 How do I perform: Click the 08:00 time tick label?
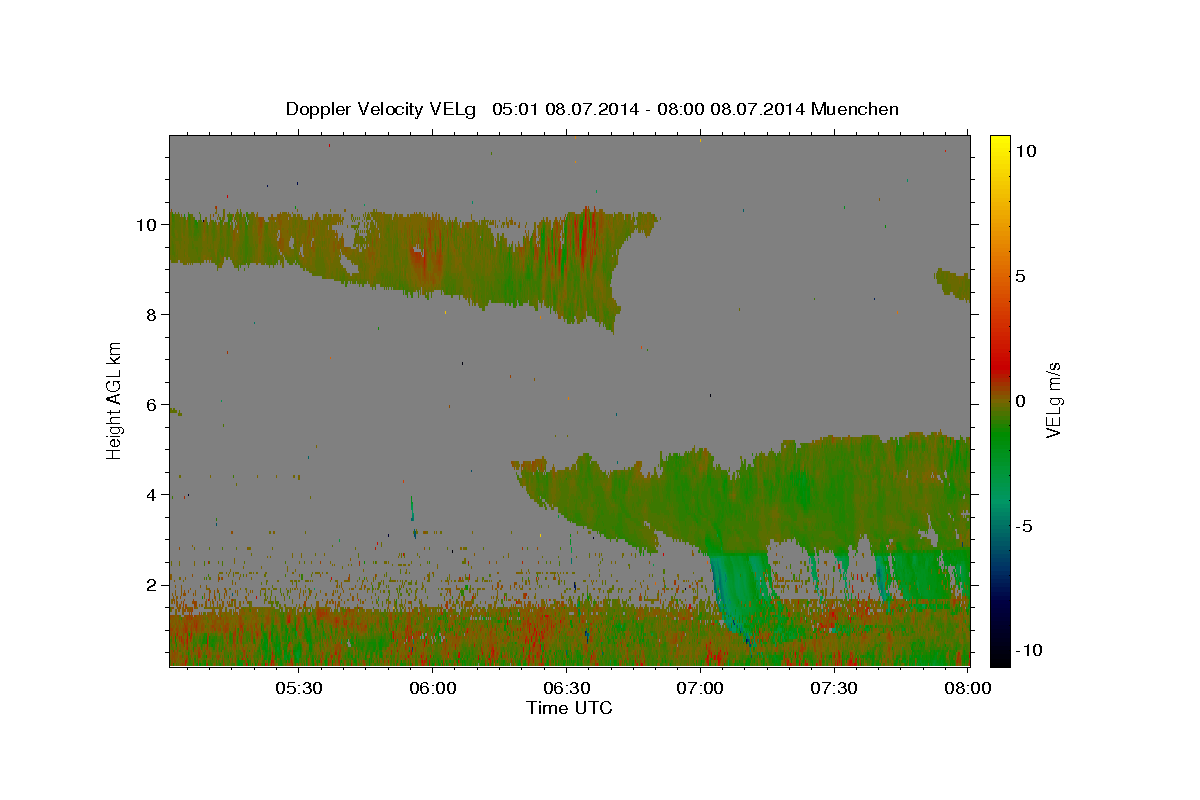click(x=968, y=688)
